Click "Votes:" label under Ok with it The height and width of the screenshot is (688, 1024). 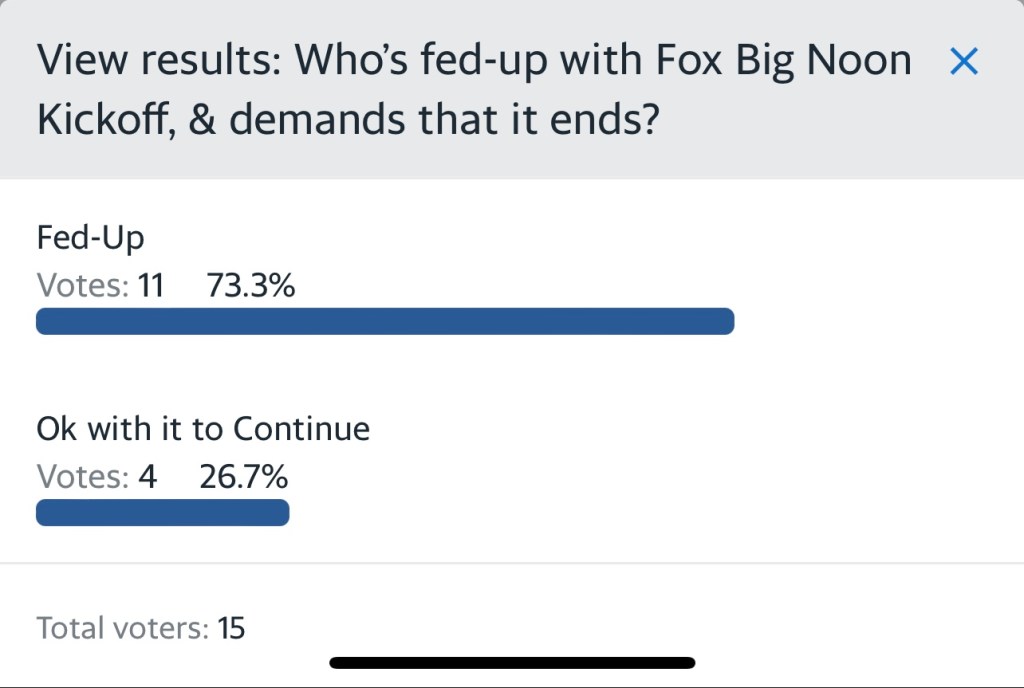pyautogui.click(x=83, y=477)
